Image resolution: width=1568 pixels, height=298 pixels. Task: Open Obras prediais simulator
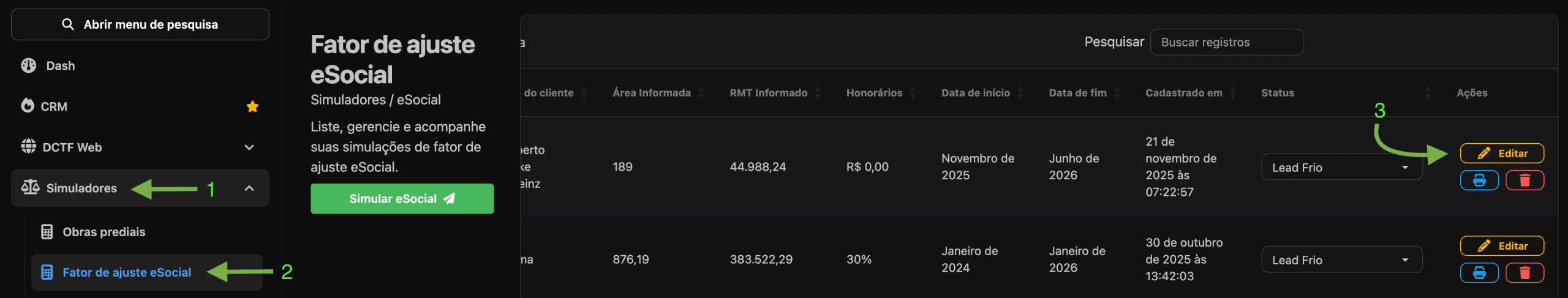tap(104, 232)
